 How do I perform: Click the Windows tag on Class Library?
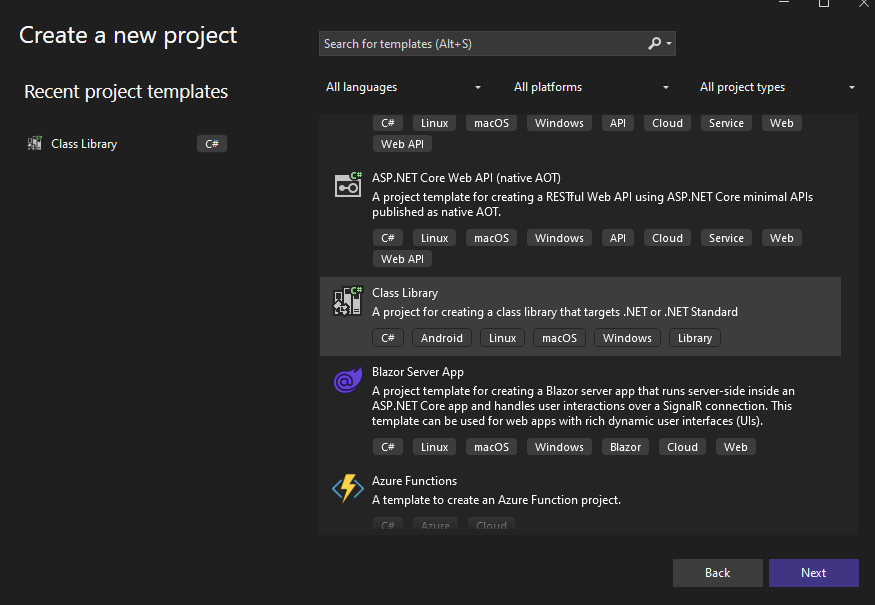[x=627, y=338]
